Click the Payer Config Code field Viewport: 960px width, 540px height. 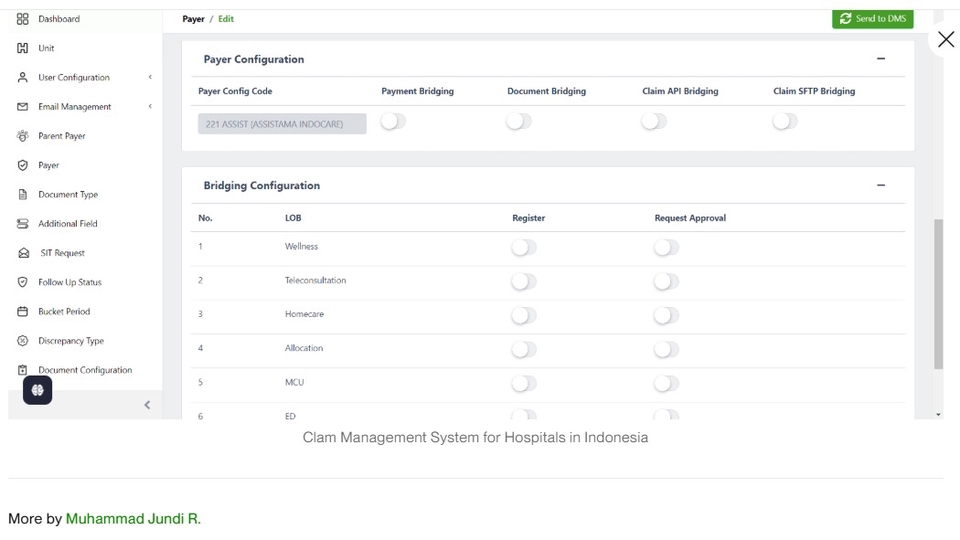pyautogui.click(x=282, y=124)
